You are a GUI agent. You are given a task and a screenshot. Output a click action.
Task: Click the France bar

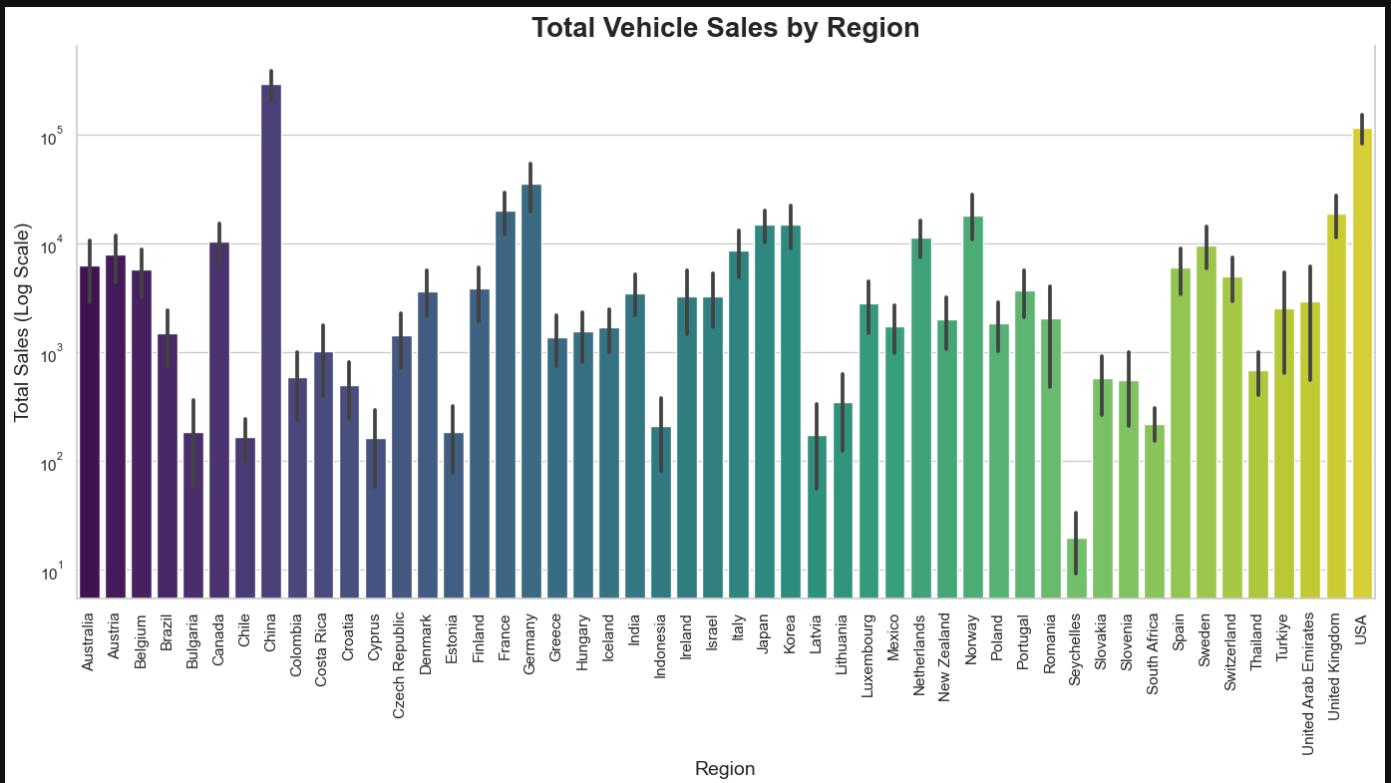point(505,404)
